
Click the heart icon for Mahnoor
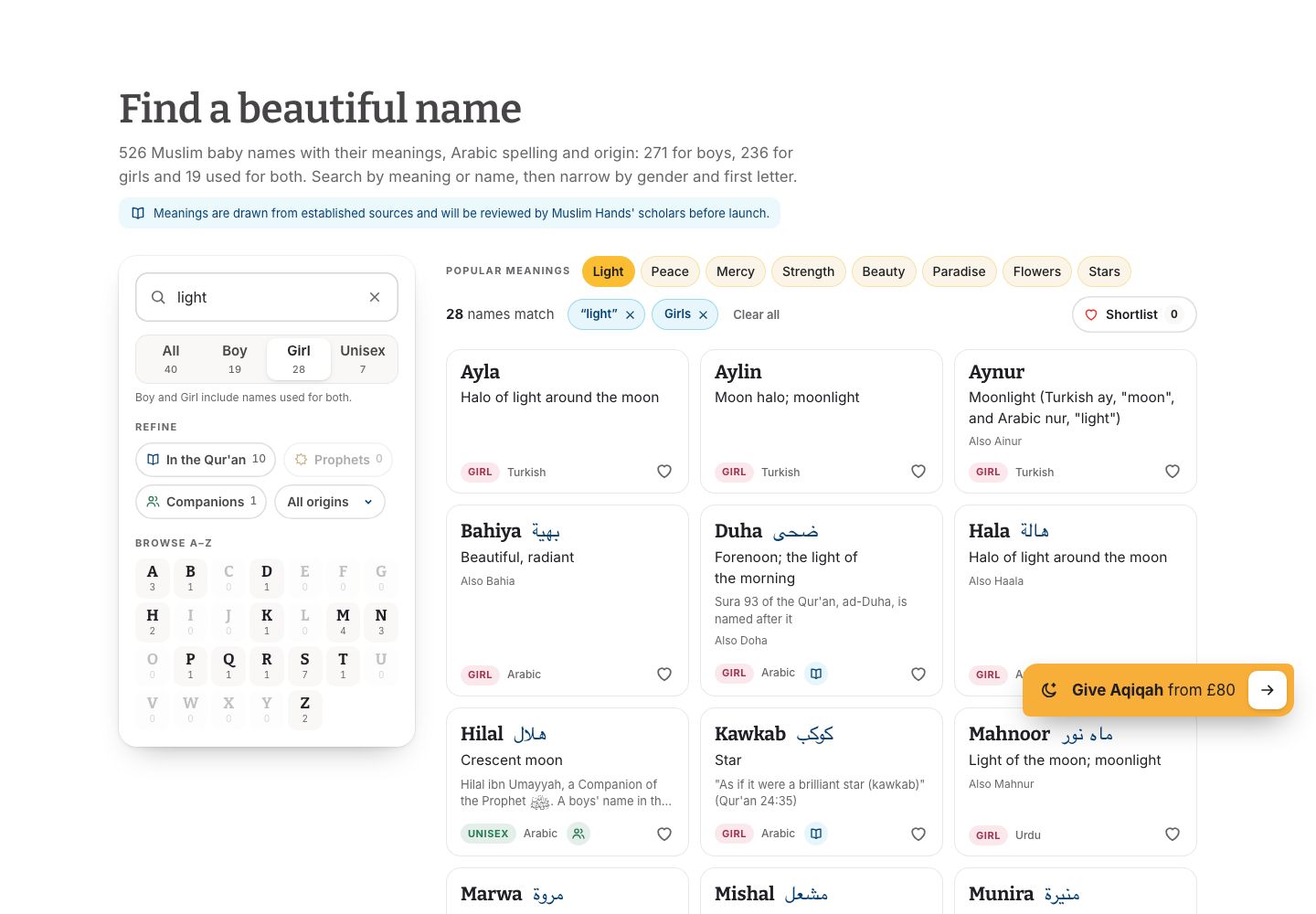click(x=1173, y=834)
